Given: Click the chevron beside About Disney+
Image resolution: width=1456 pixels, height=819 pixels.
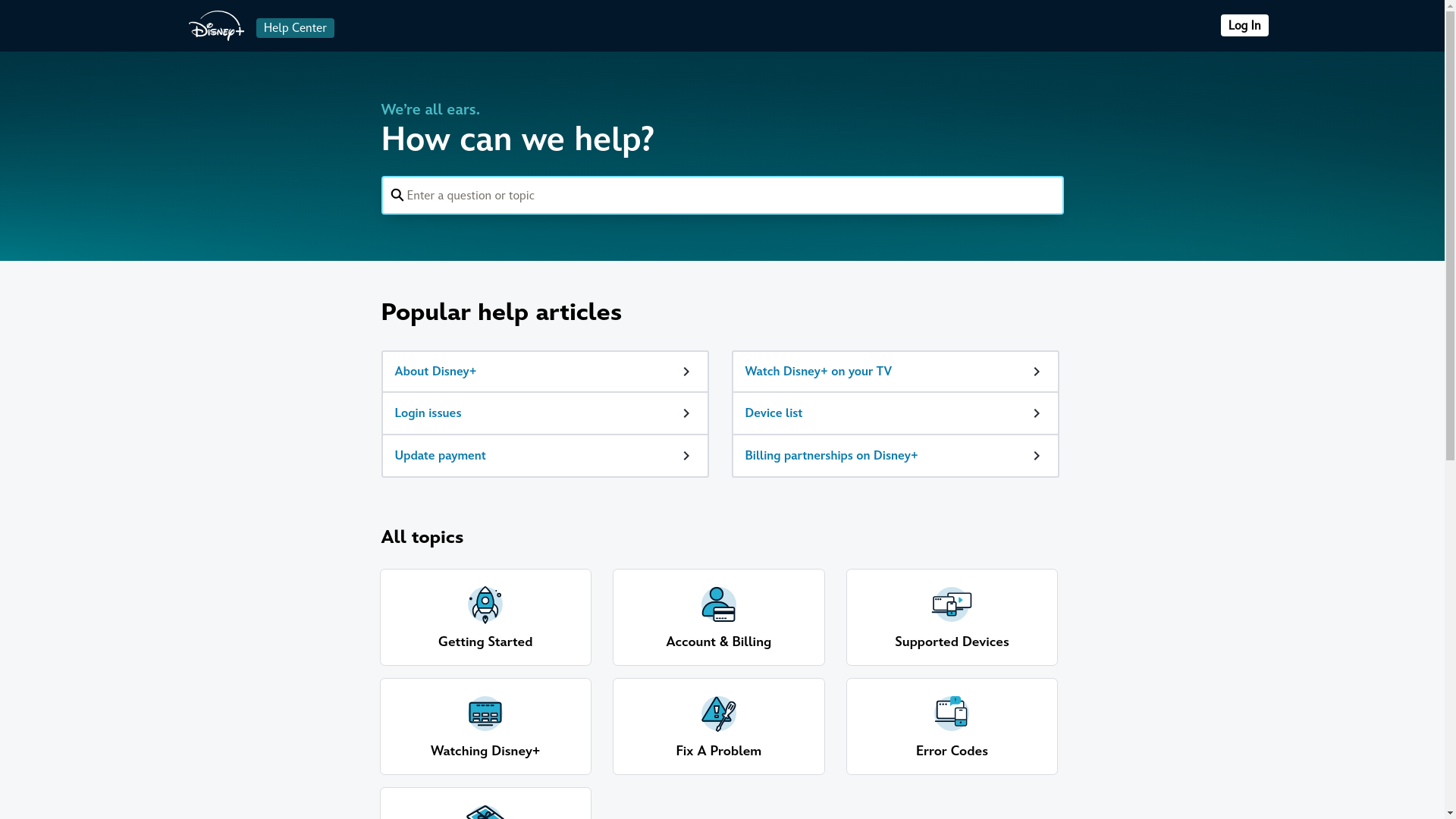Looking at the screenshot, I should click(x=686, y=372).
